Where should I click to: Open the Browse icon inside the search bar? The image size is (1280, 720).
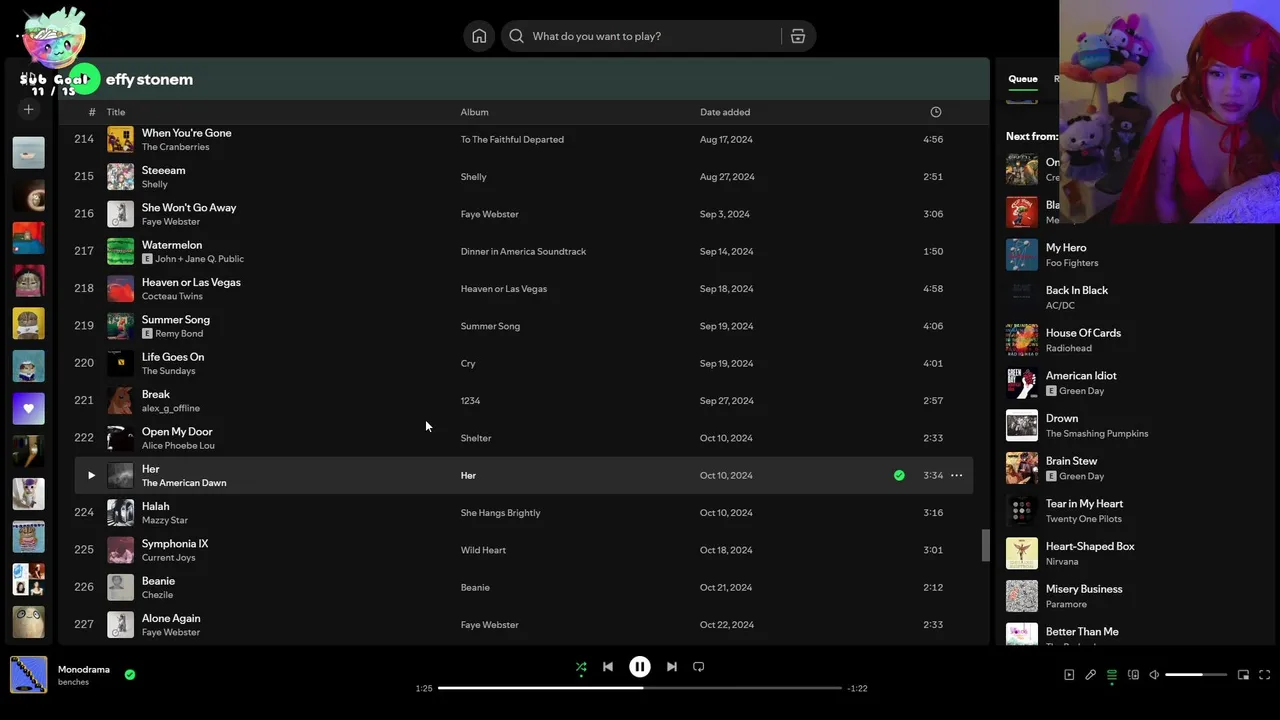point(798,36)
